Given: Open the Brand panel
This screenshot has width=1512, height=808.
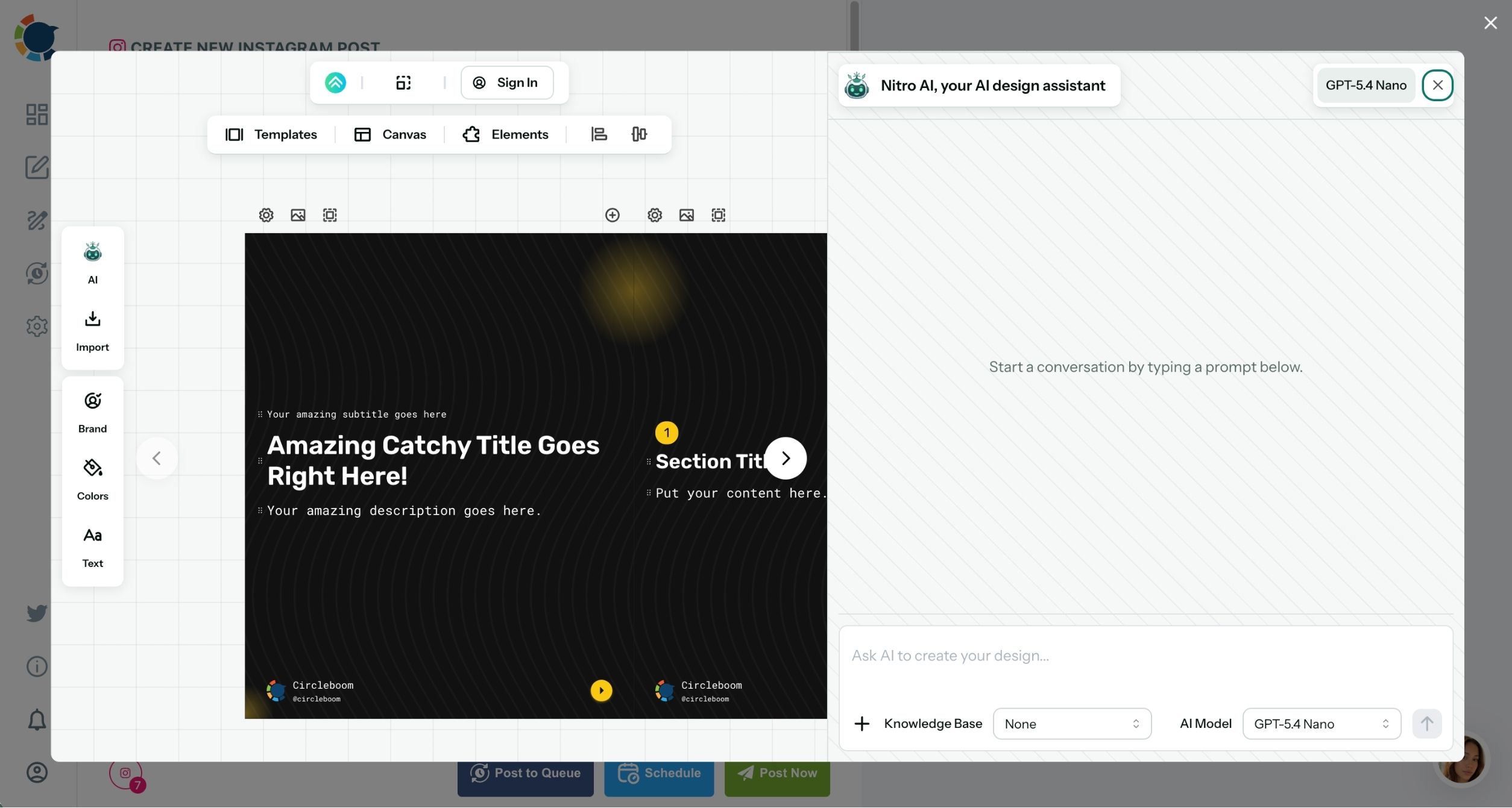Looking at the screenshot, I should [92, 412].
